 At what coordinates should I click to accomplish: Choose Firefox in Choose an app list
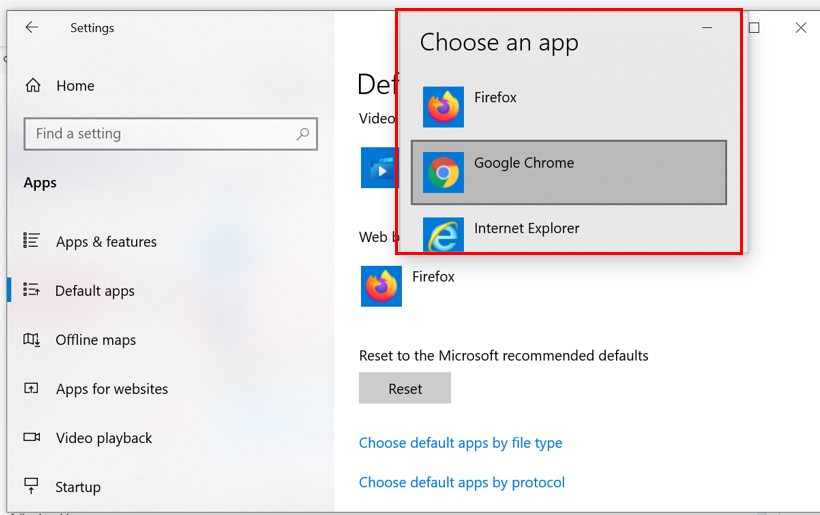[x=569, y=107]
